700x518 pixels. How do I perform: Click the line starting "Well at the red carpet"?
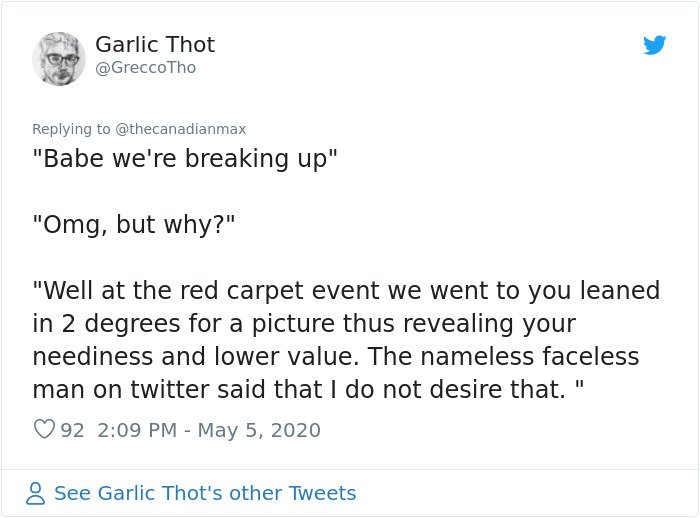click(346, 291)
